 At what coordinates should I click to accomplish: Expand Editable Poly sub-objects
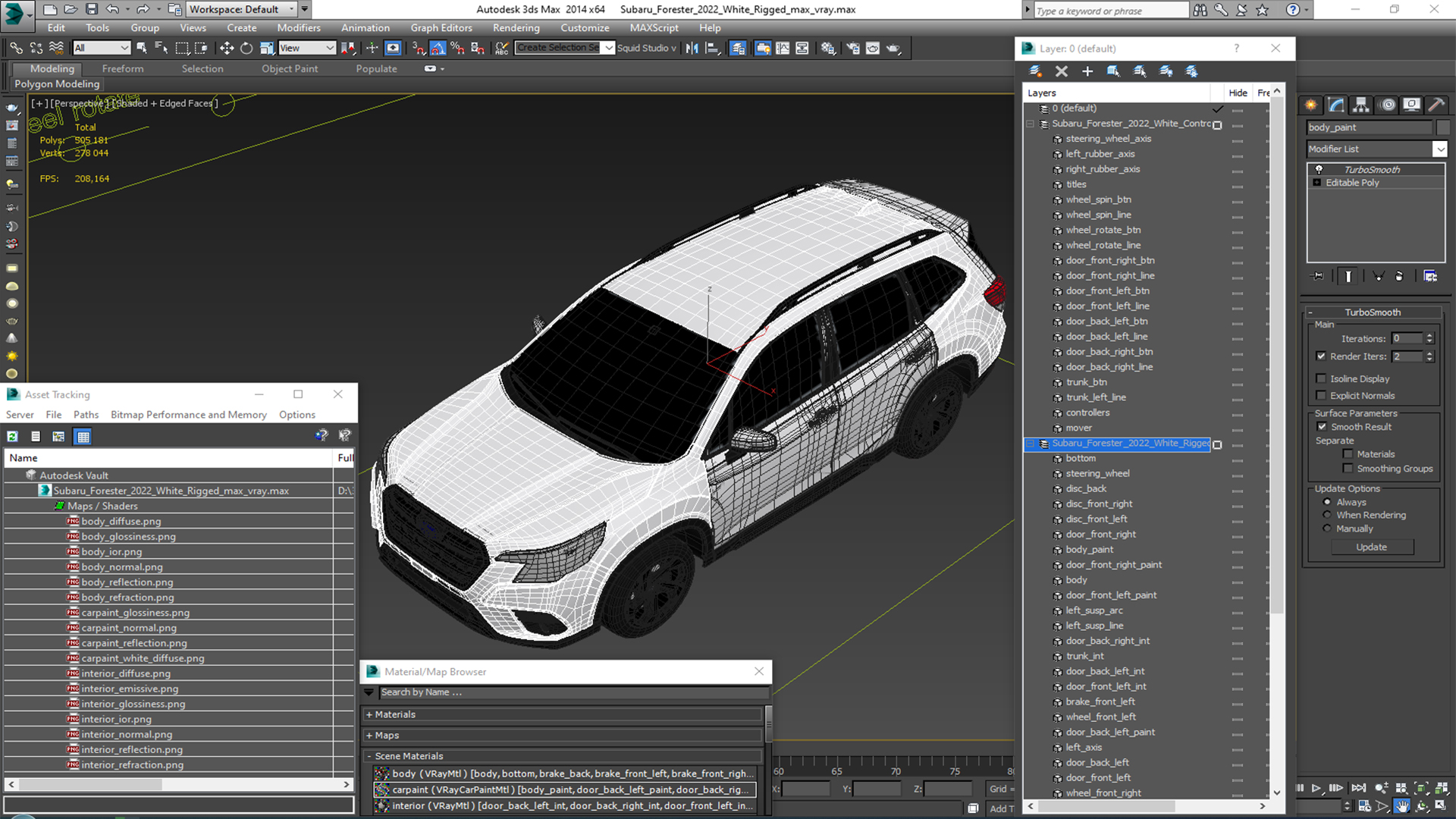pyautogui.click(x=1317, y=183)
